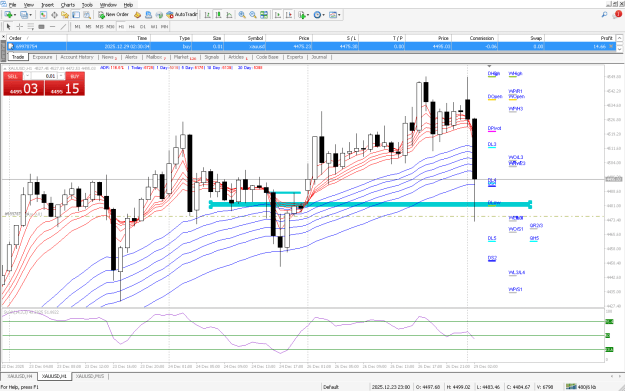Toggle the Terminal panel icon
The width and height of the screenshot is (625, 391).
(76, 15)
